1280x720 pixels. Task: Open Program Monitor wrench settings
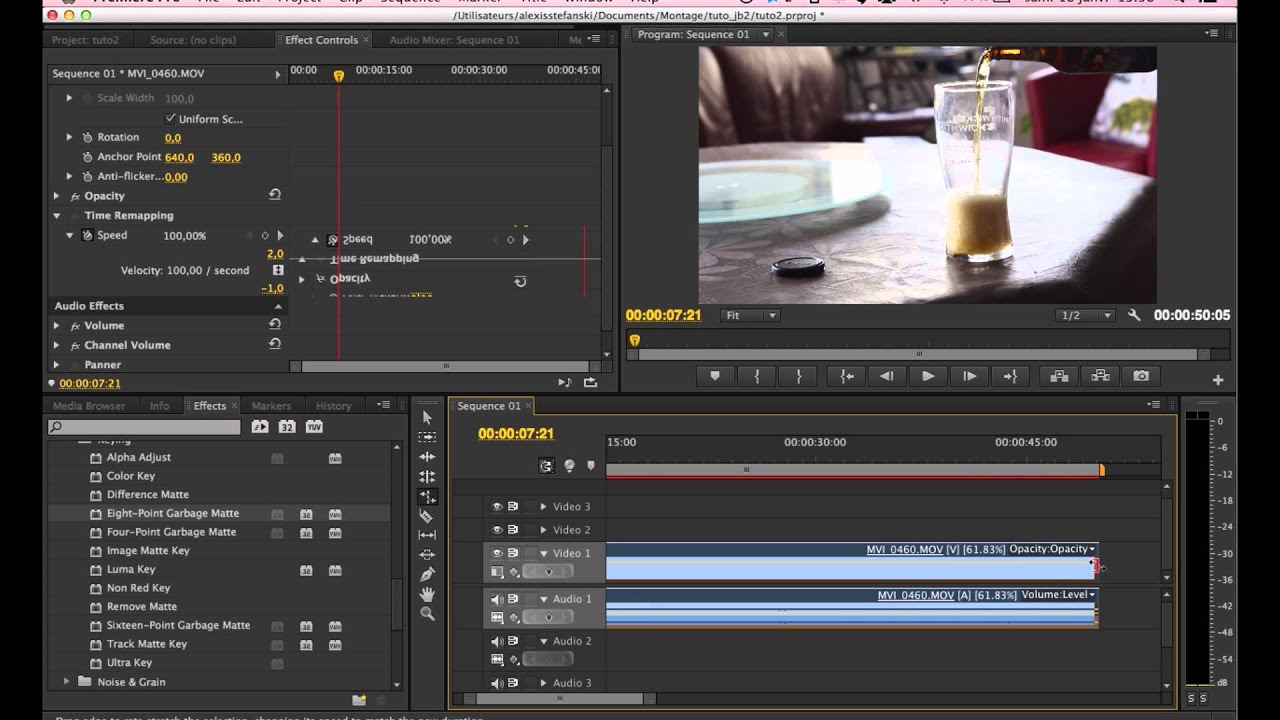click(1134, 315)
